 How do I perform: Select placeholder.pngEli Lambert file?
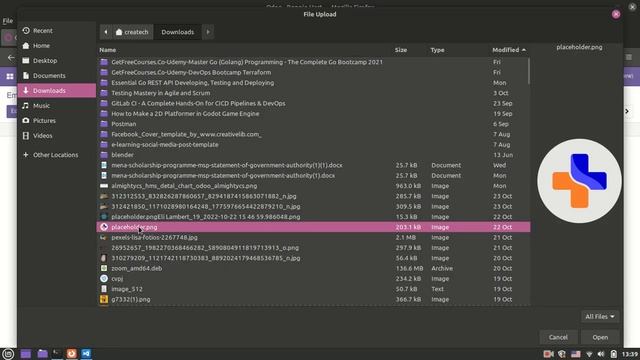coord(313,217)
